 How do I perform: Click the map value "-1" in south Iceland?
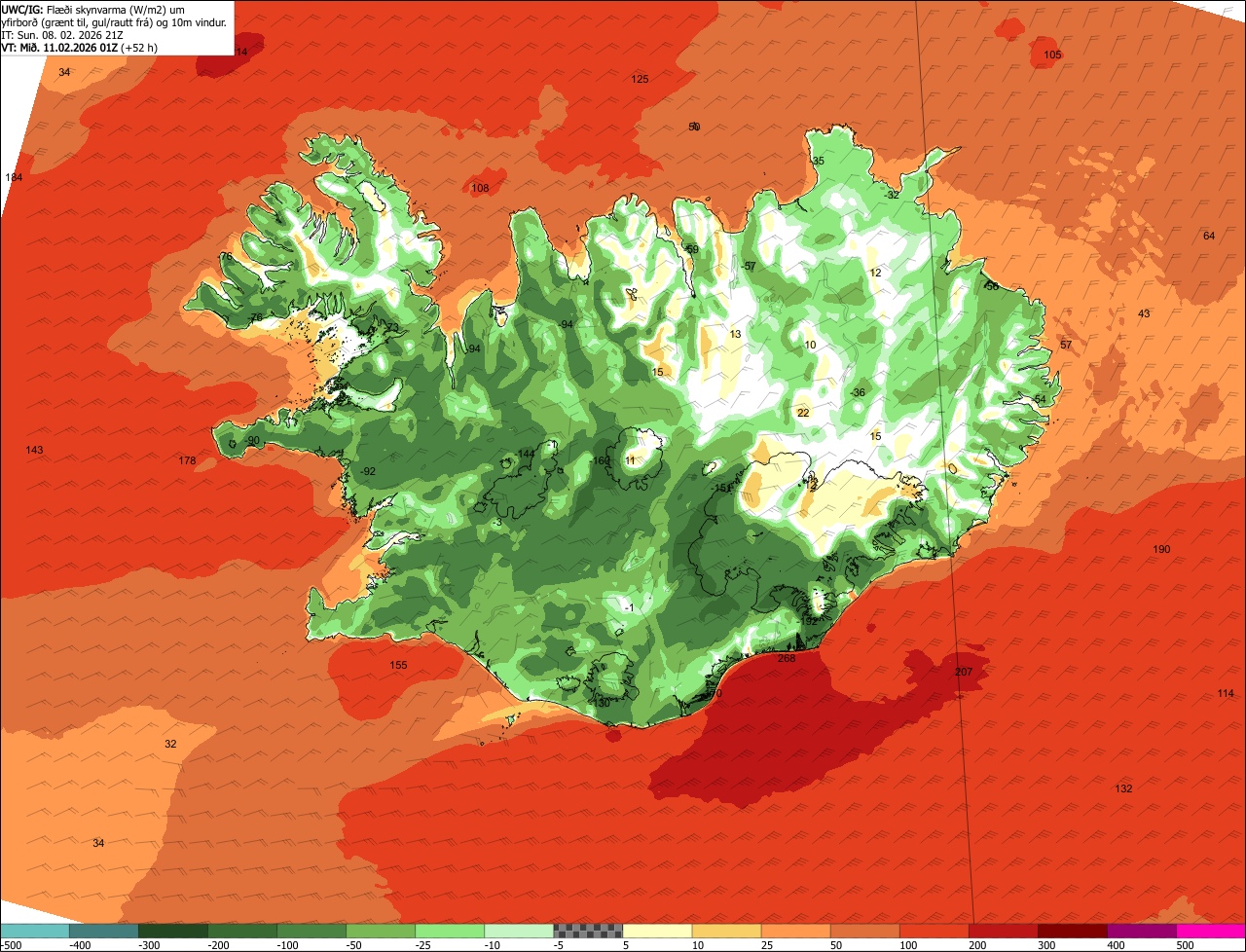pyautogui.click(x=629, y=608)
